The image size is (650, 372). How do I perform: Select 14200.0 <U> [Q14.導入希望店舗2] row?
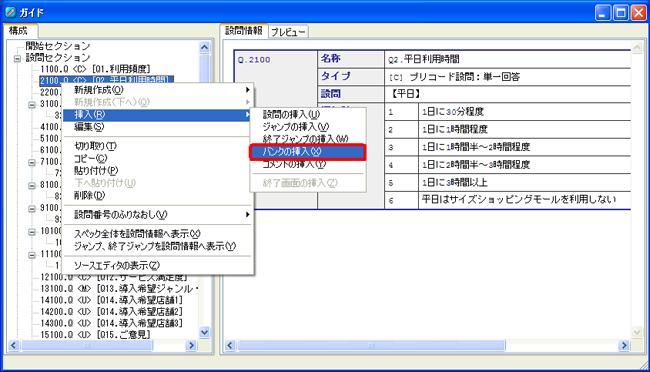pyautogui.click(x=111, y=311)
